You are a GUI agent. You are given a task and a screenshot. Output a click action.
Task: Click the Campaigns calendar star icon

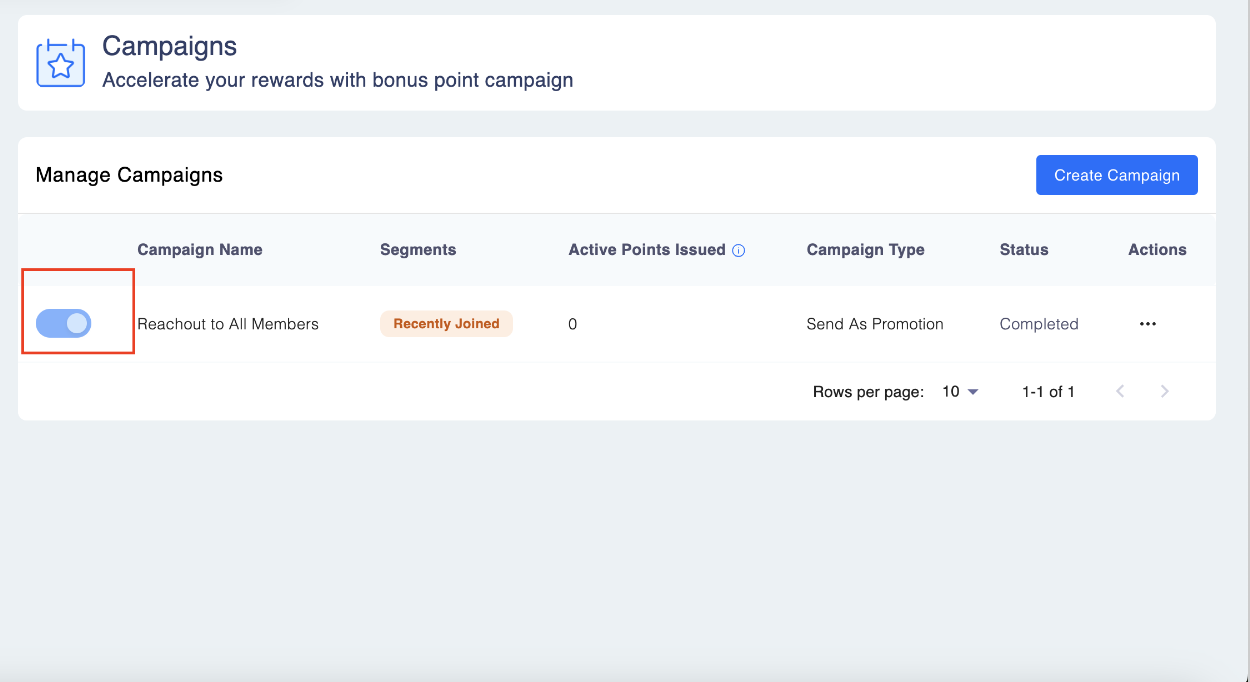click(61, 62)
